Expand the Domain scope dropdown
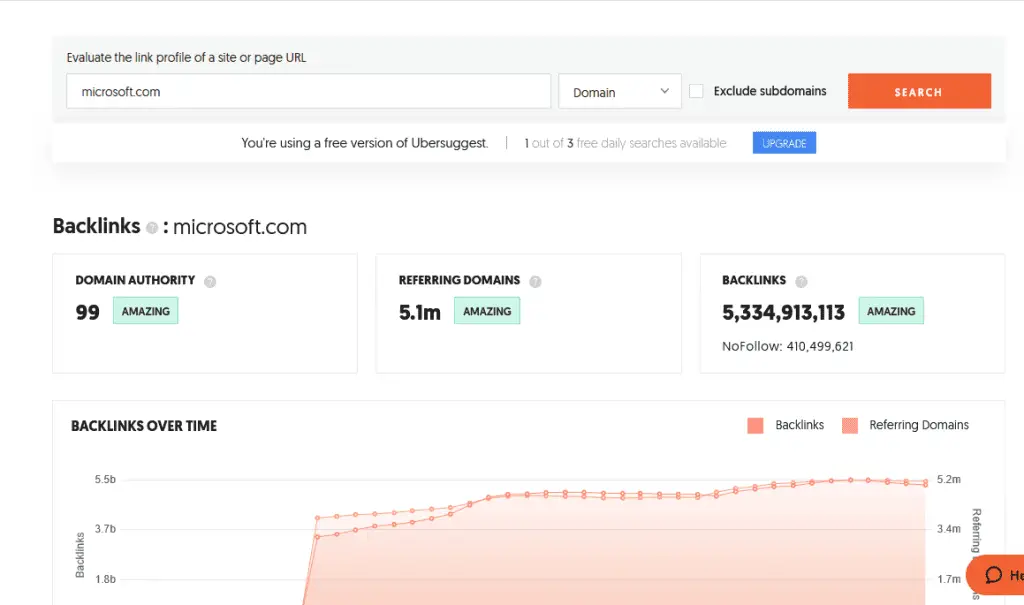The height and width of the screenshot is (605, 1024). [x=619, y=92]
